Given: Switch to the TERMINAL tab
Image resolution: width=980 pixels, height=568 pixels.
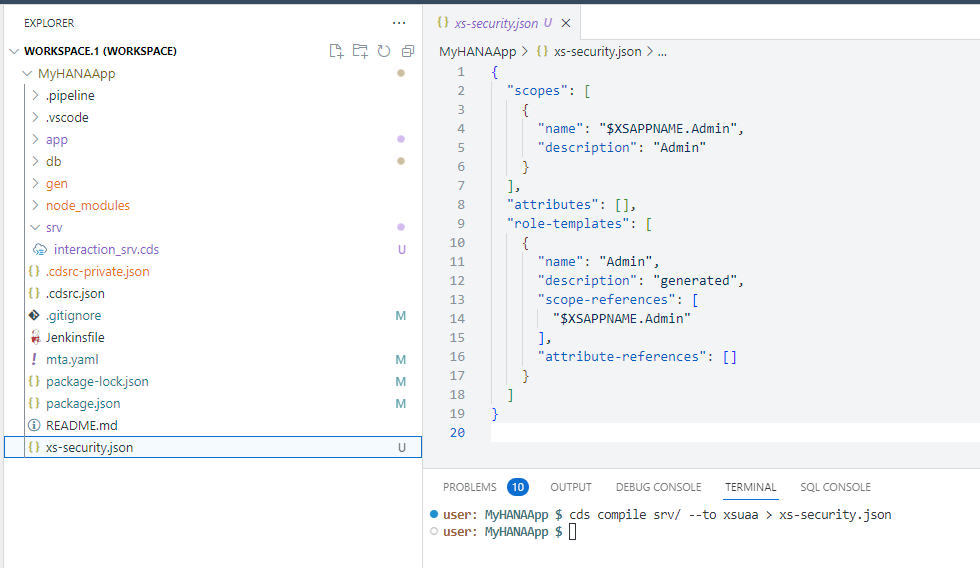Looking at the screenshot, I should tap(751, 487).
